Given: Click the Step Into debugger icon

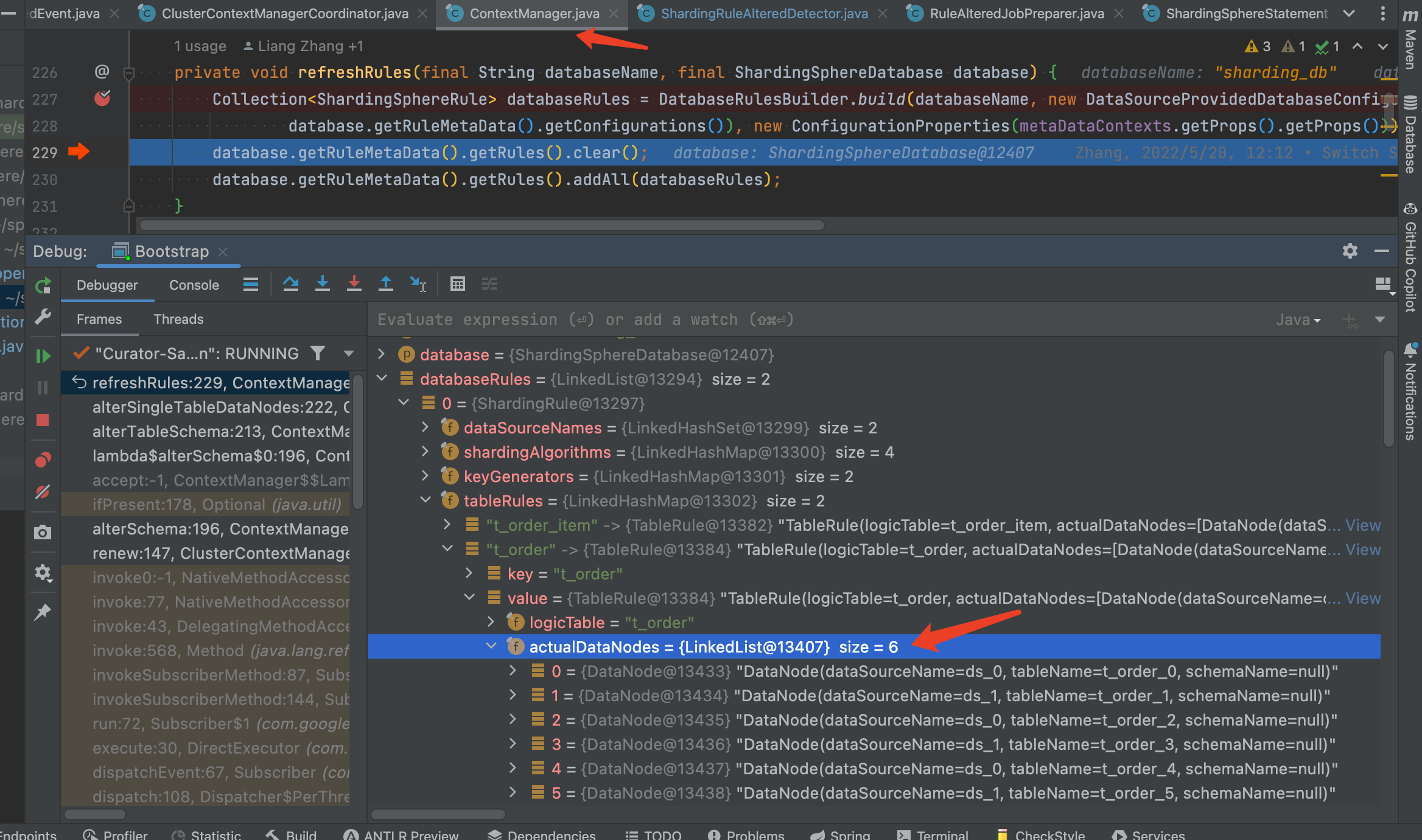Looking at the screenshot, I should [323, 284].
